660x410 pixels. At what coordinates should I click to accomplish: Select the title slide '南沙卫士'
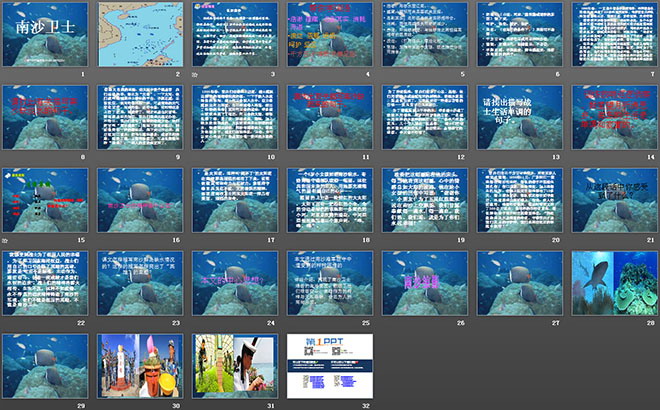[x=42, y=35]
